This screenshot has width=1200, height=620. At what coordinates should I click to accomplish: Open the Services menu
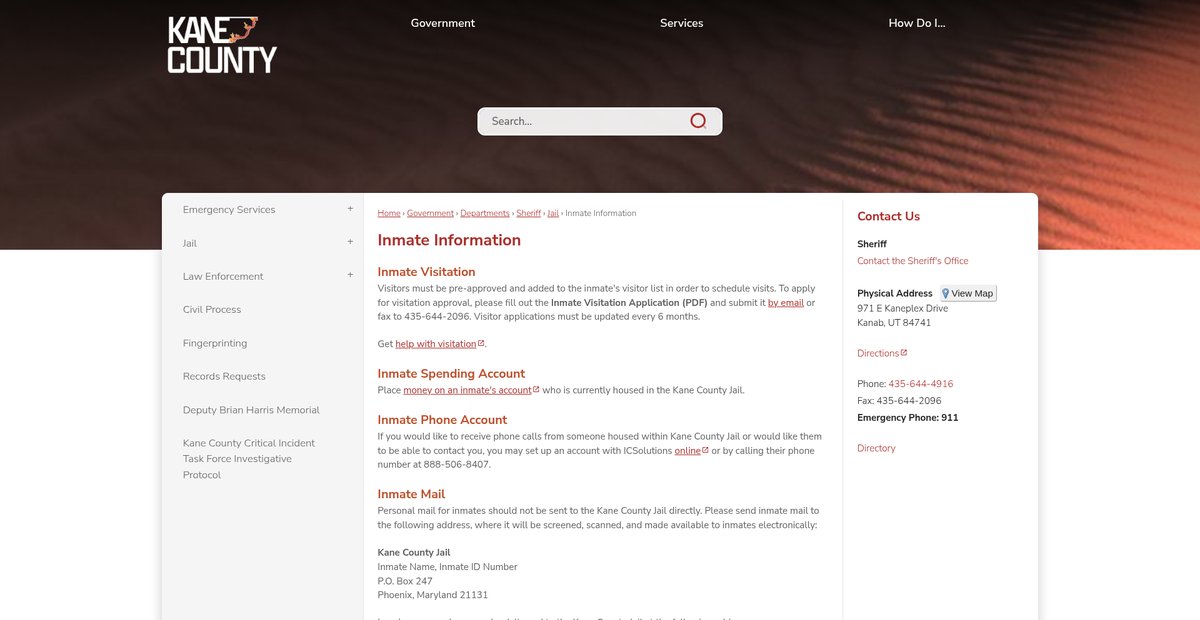click(x=681, y=23)
